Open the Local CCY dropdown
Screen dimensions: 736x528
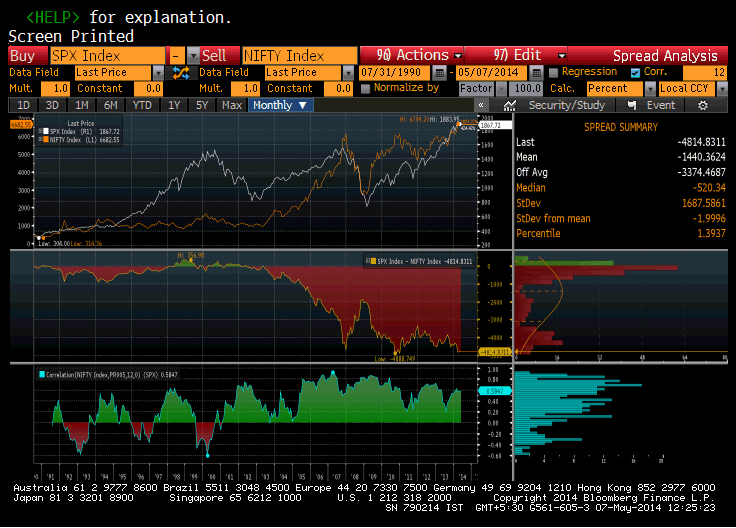(722, 89)
